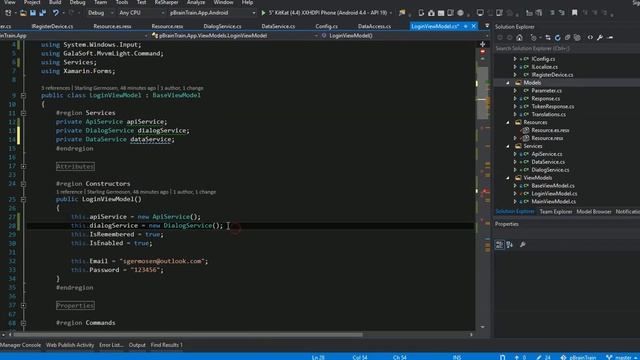This screenshot has width=640, height=360.
Task: Open the Error List panel tab
Action: click(111, 345)
